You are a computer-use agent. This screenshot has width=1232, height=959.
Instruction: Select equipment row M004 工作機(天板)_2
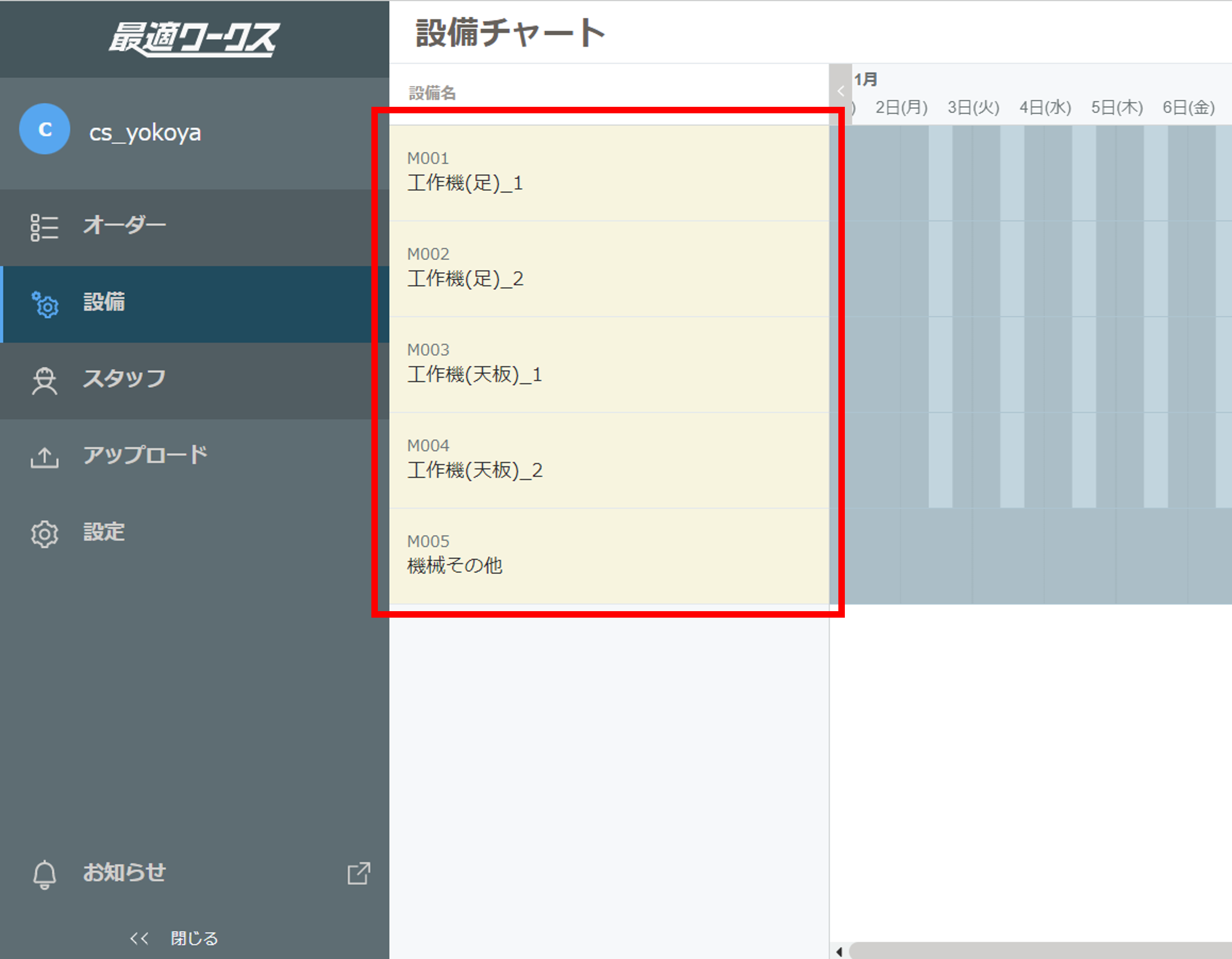(x=609, y=461)
